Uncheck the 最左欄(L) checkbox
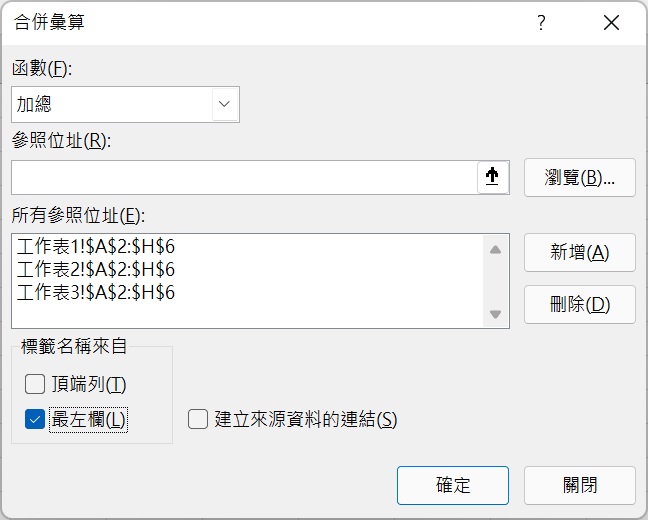The height and width of the screenshot is (520, 648). click(35, 420)
